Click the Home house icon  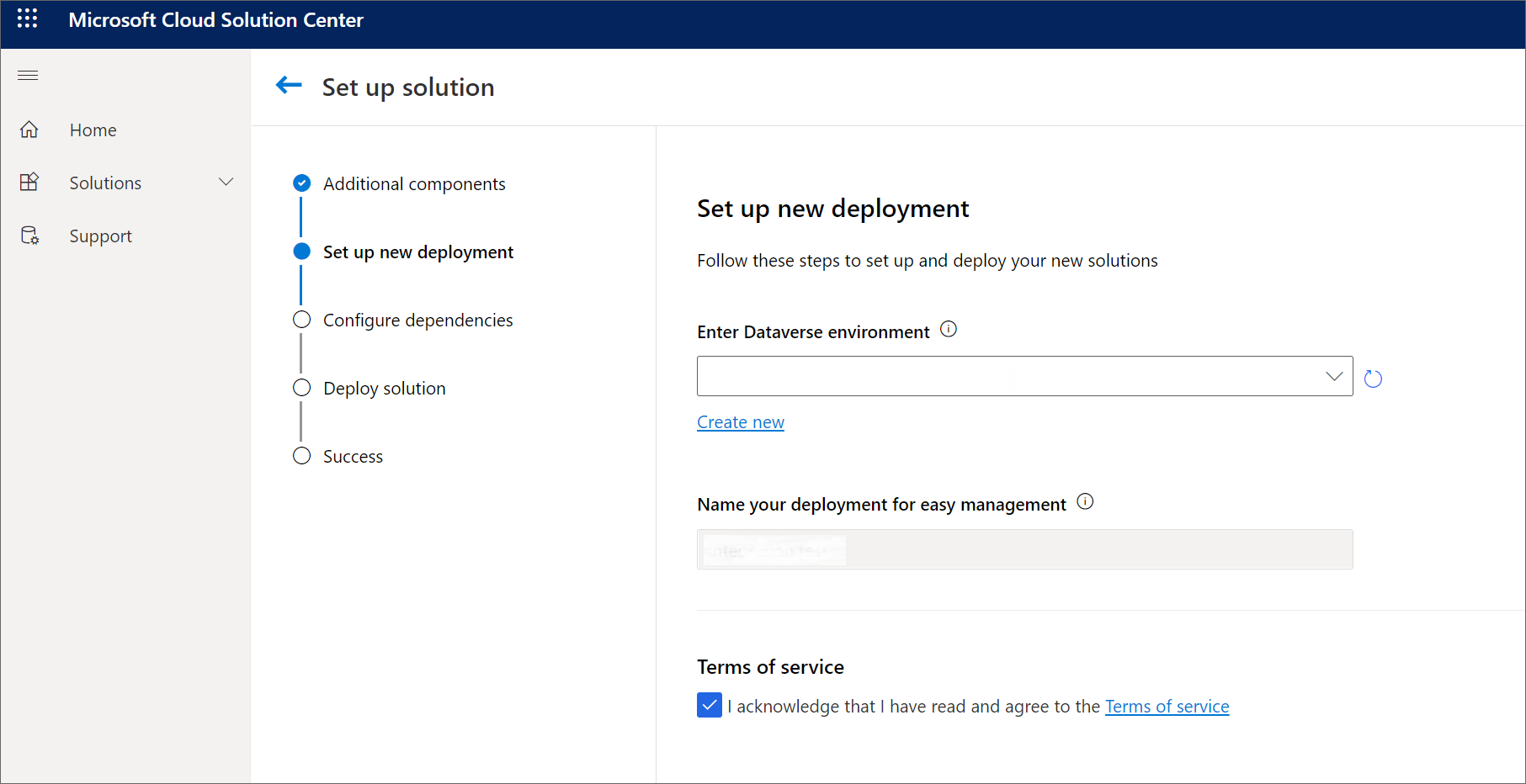pyautogui.click(x=29, y=130)
